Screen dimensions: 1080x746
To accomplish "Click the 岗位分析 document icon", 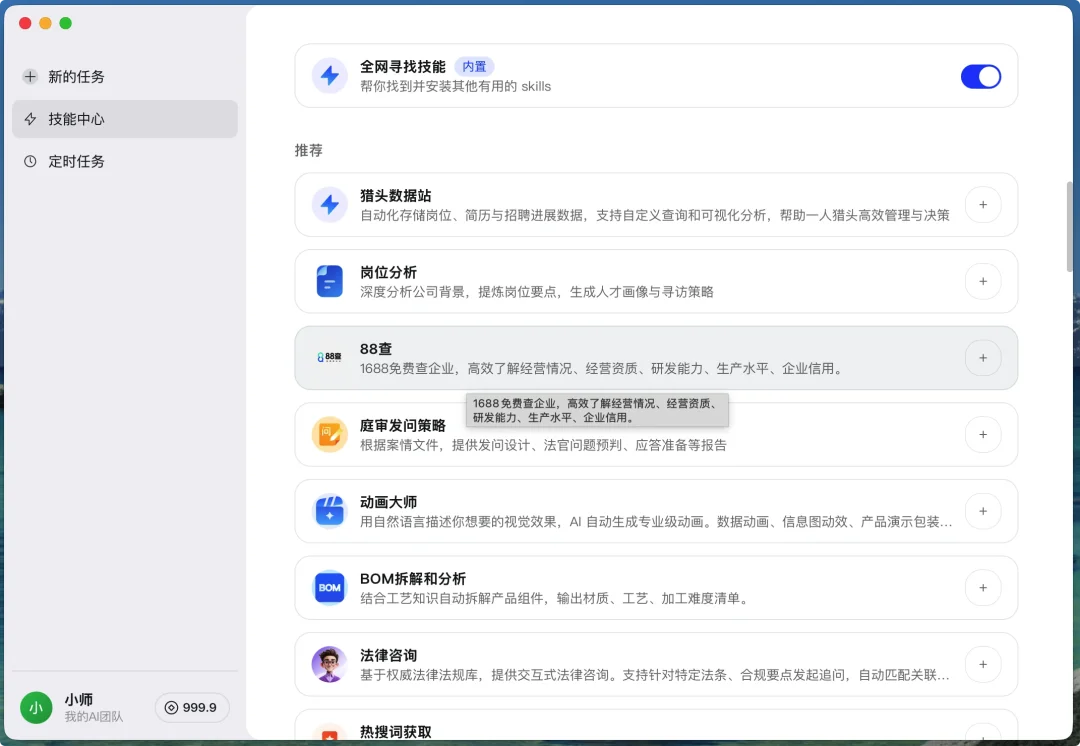I will click(330, 281).
